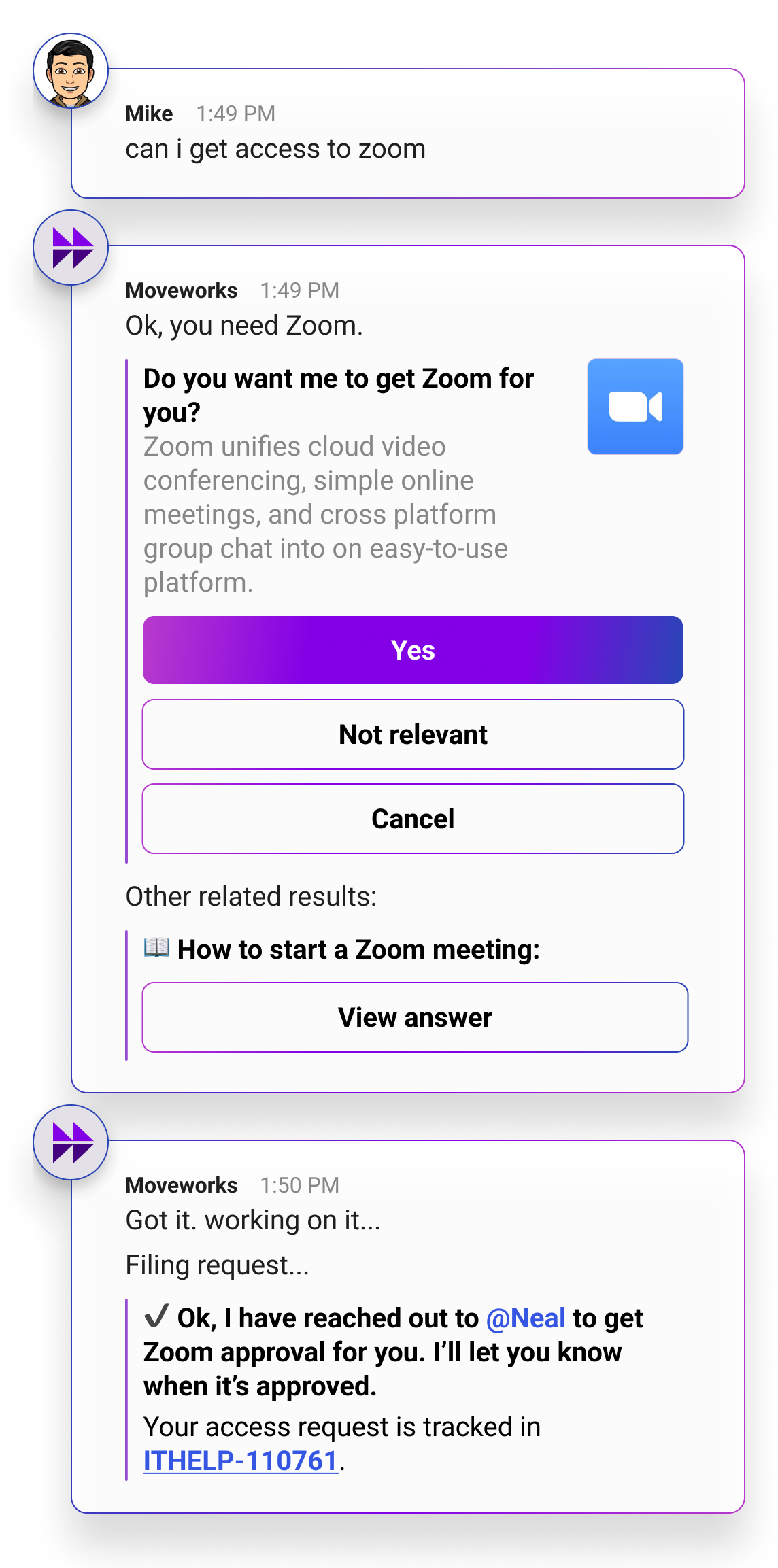Select the Not relevant button

413,734
